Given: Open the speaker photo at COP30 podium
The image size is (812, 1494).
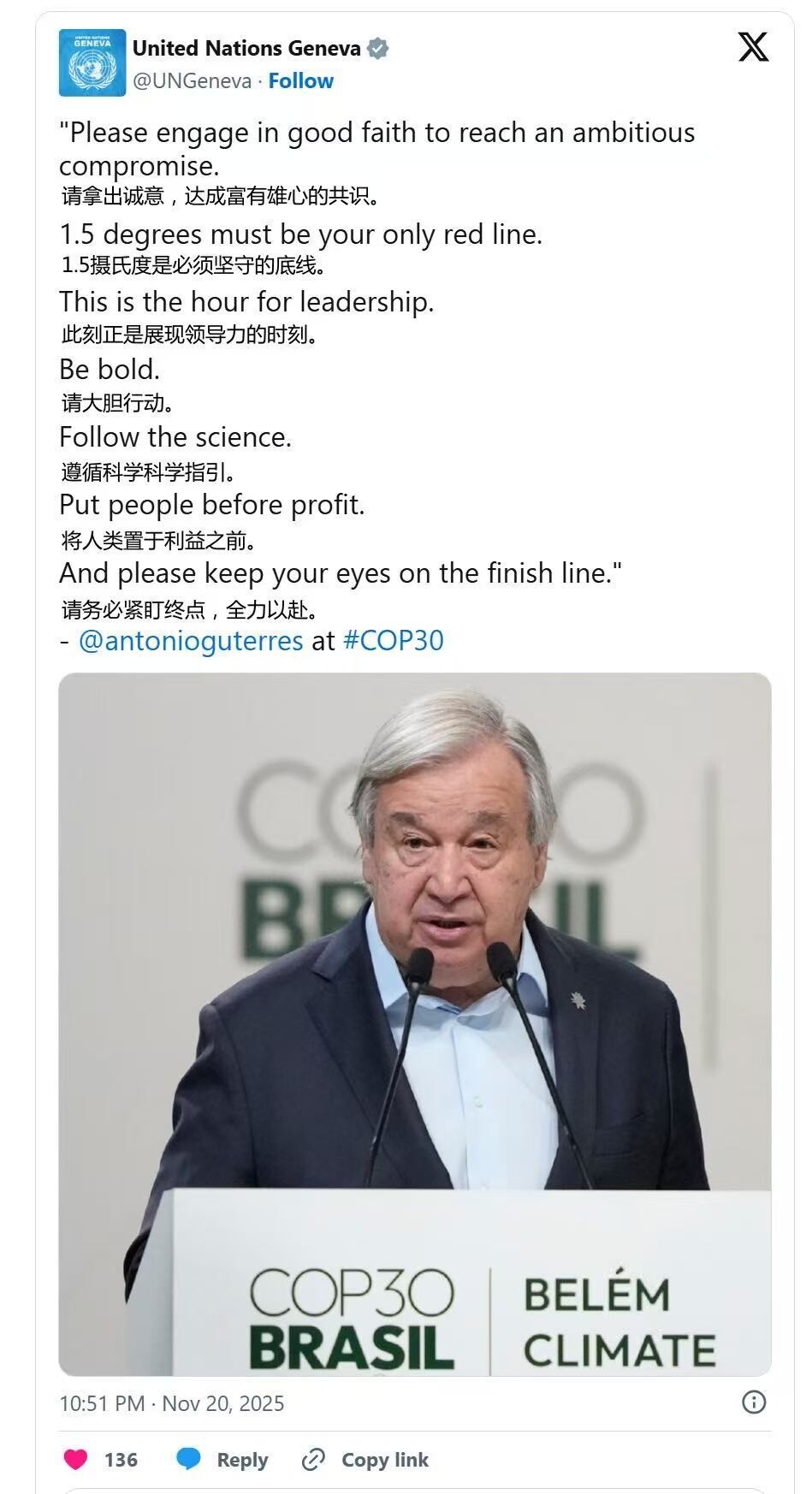Looking at the screenshot, I should [414, 941].
